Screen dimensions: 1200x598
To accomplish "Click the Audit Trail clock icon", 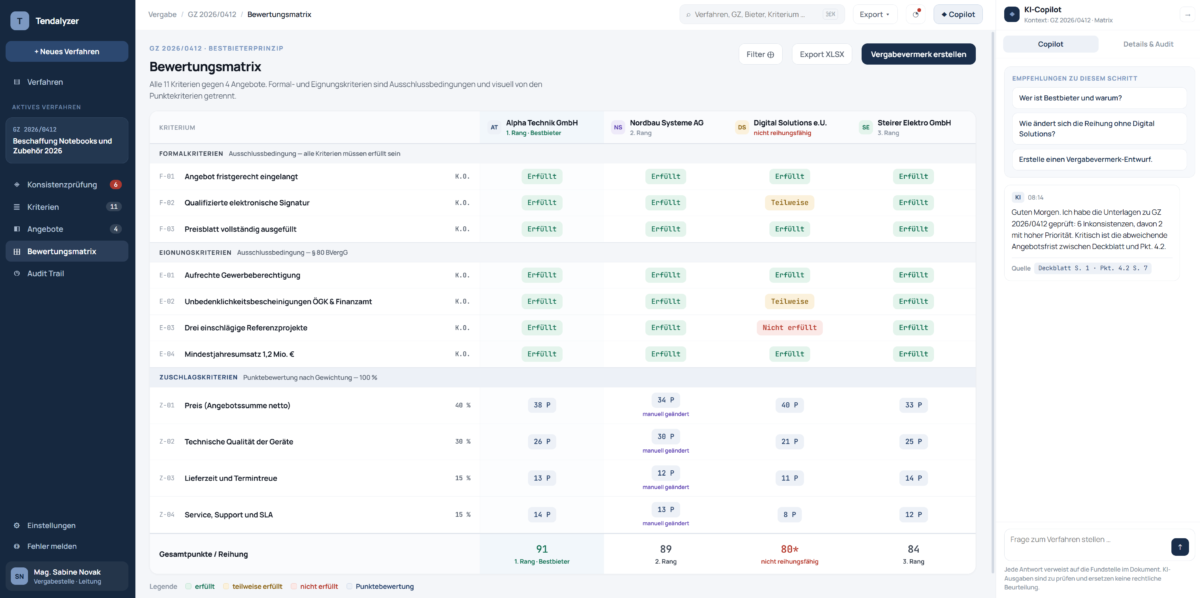I will click(17, 273).
